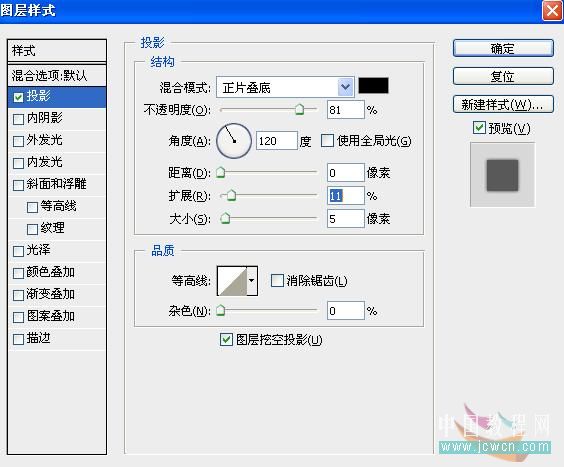Select the 外发光 style entry
The width and height of the screenshot is (564, 467).
(57, 140)
